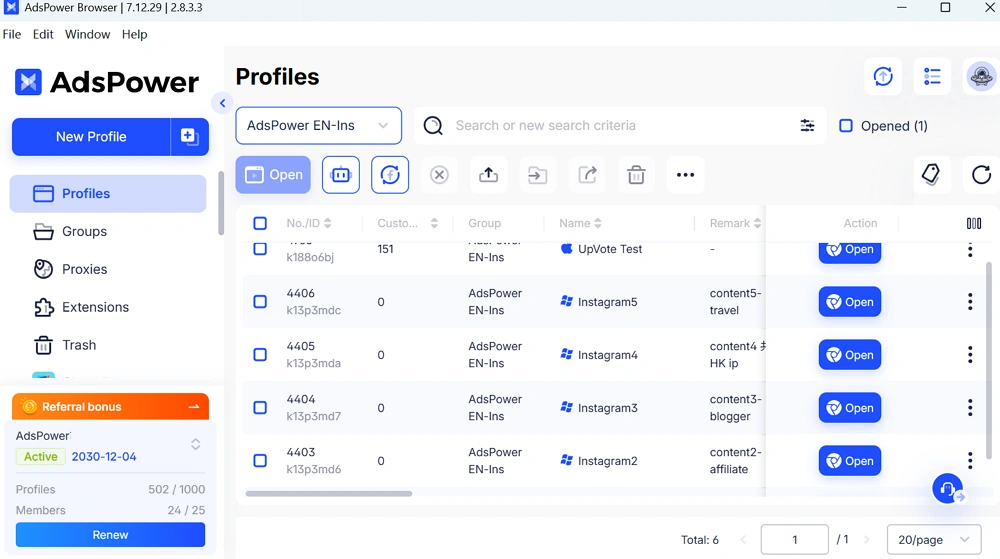Check the select-all checkbox in table header

tap(260, 223)
